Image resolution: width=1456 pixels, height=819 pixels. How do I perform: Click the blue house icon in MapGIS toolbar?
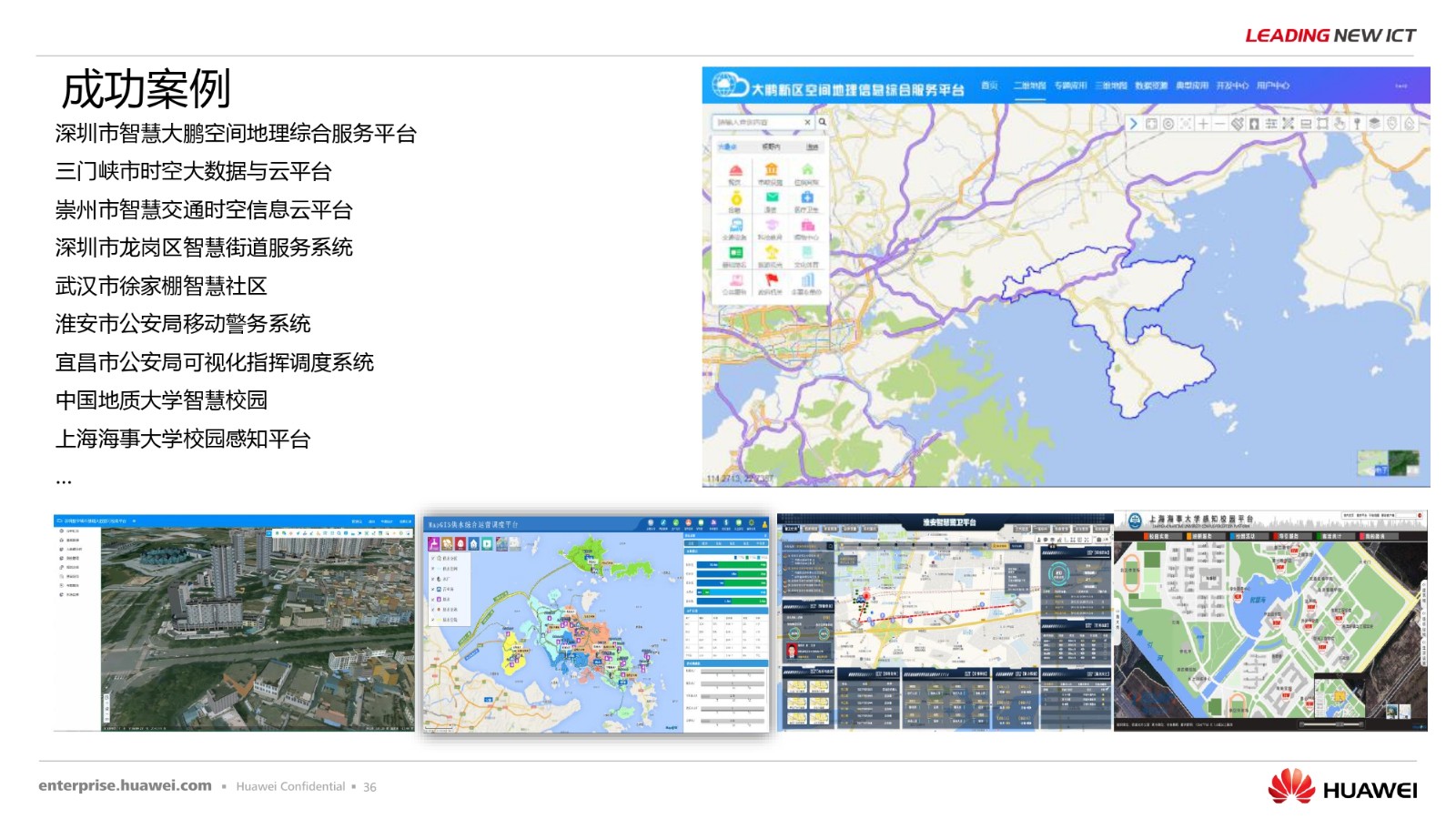pos(473,543)
